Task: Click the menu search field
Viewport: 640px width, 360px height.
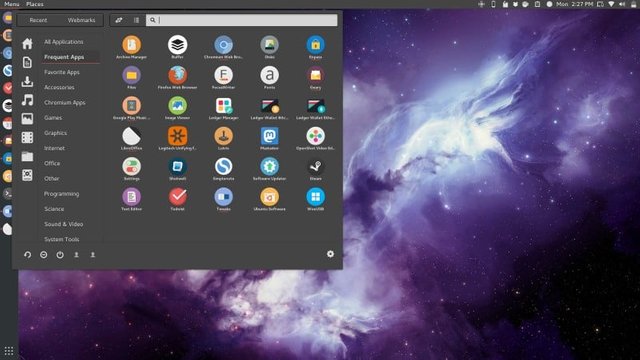Action: click(242, 20)
